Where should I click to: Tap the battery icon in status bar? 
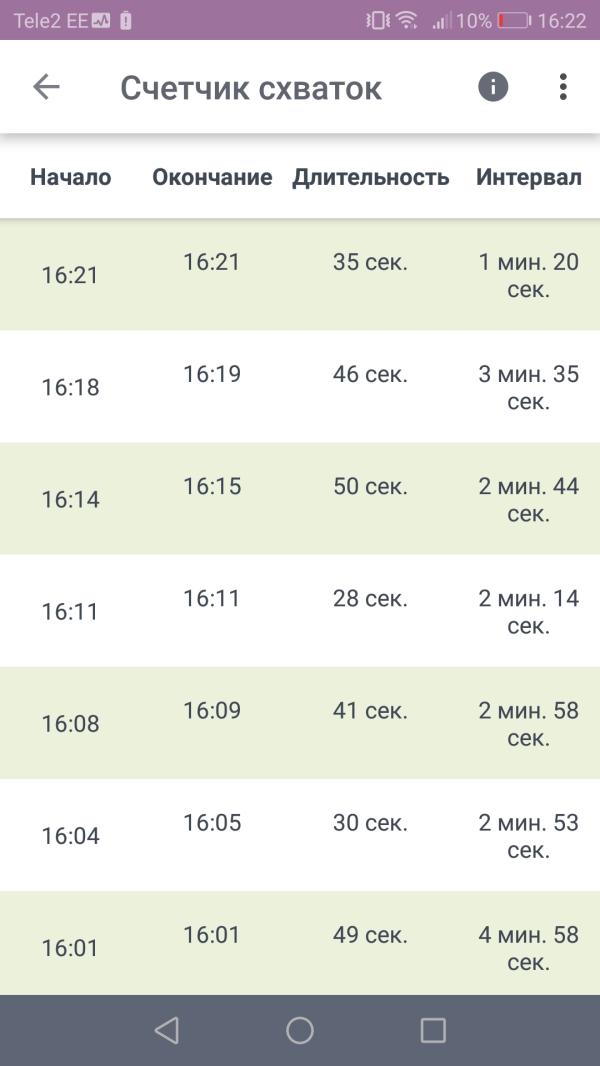tap(513, 20)
